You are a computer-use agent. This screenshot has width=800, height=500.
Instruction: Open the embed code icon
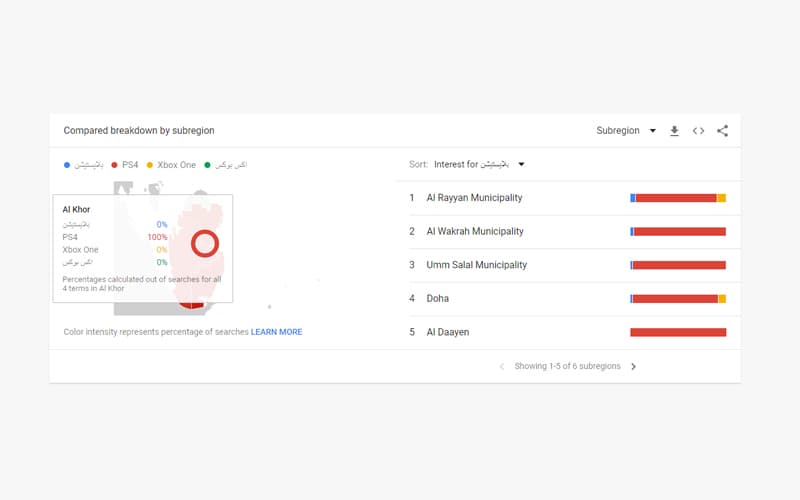[x=698, y=131]
